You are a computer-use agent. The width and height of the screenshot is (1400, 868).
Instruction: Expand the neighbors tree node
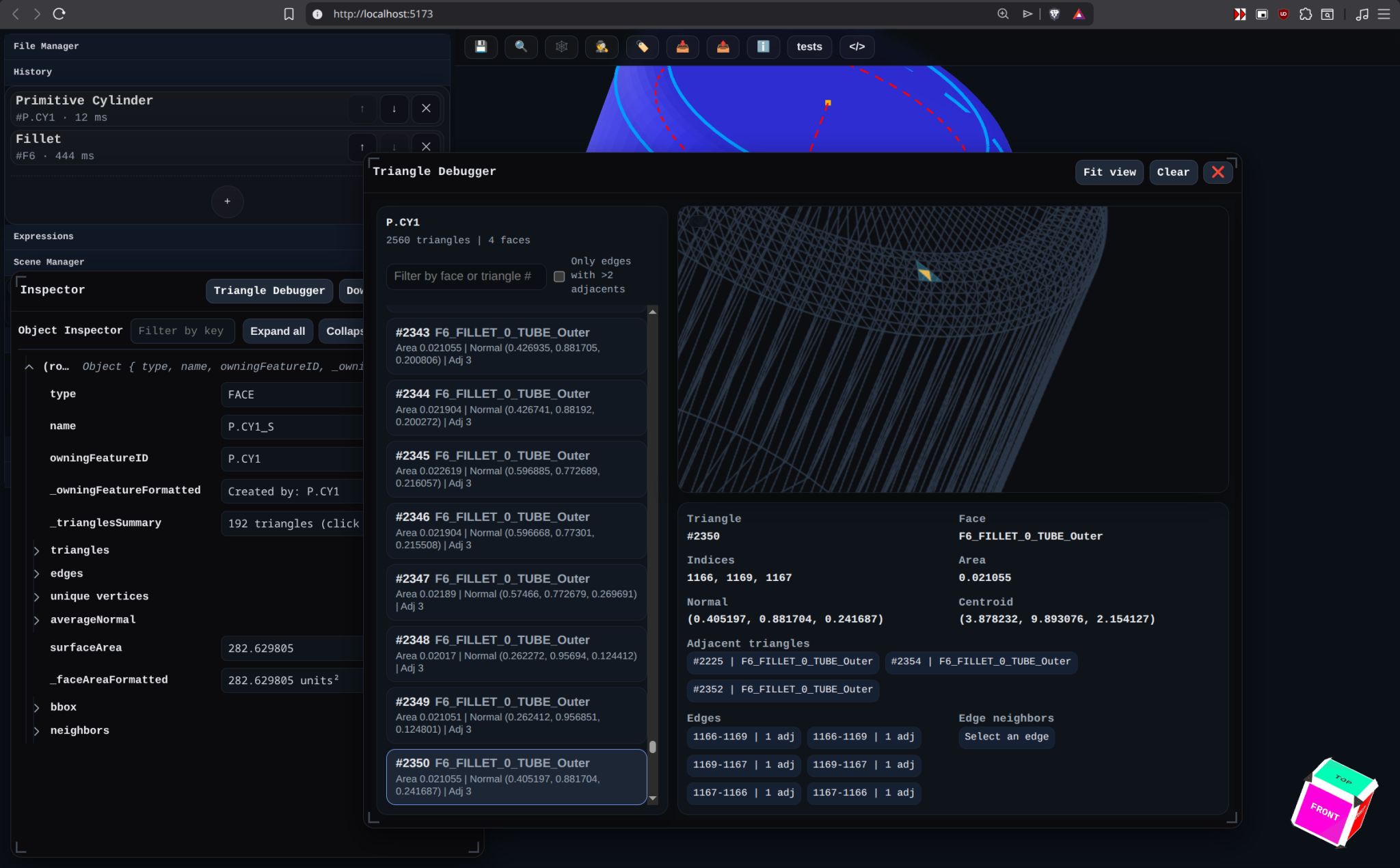37,731
